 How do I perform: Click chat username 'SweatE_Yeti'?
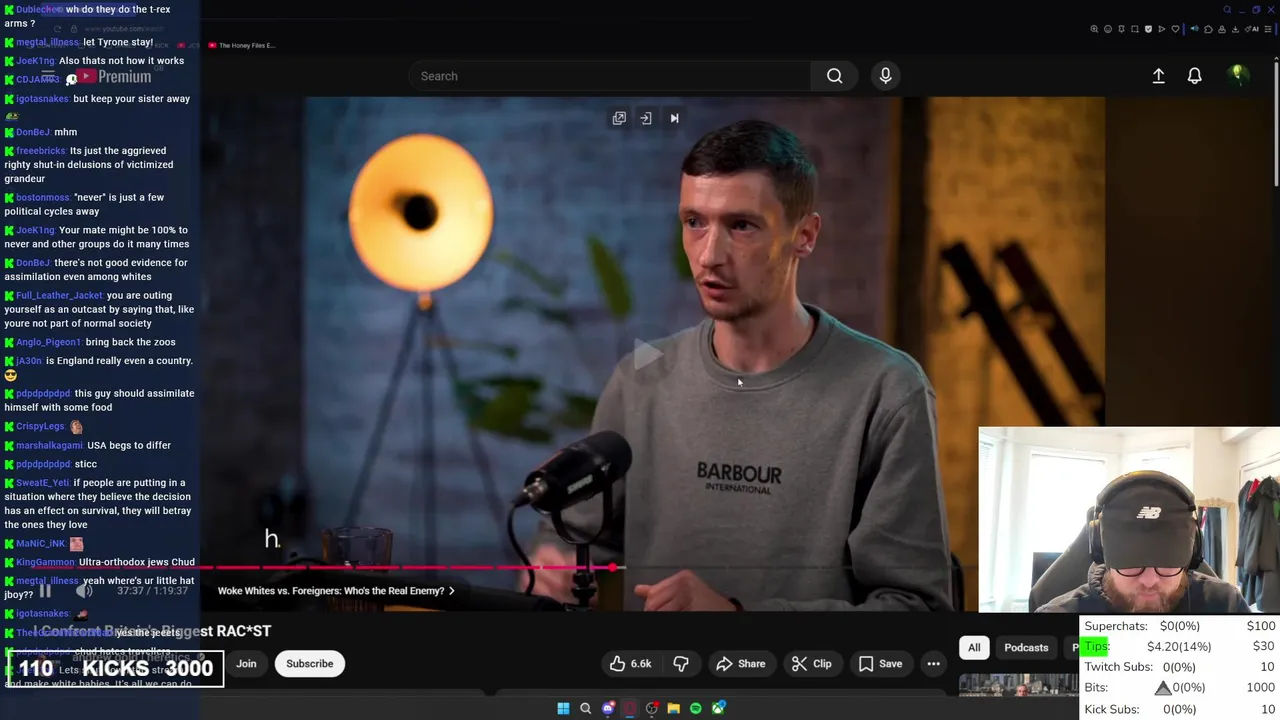[42, 483]
